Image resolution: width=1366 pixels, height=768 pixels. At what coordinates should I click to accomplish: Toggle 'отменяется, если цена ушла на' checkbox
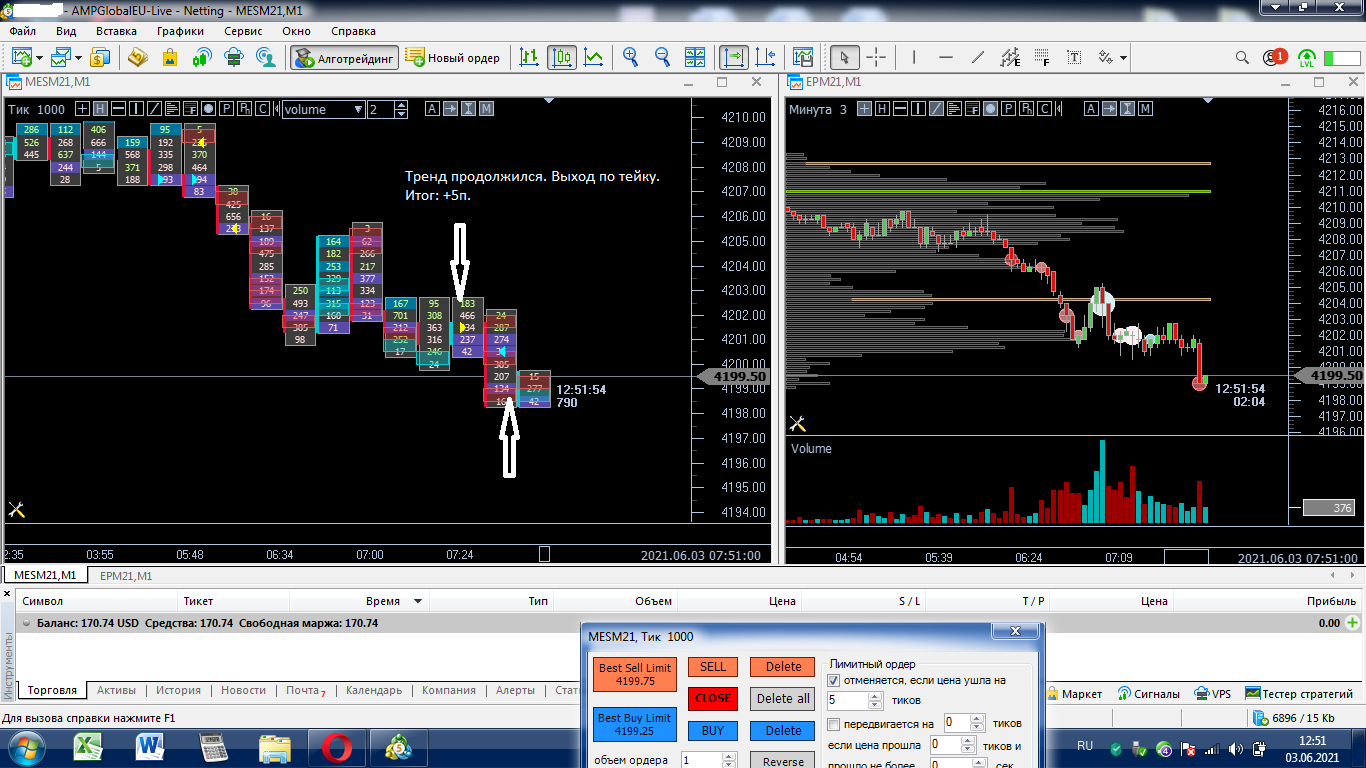[835, 680]
